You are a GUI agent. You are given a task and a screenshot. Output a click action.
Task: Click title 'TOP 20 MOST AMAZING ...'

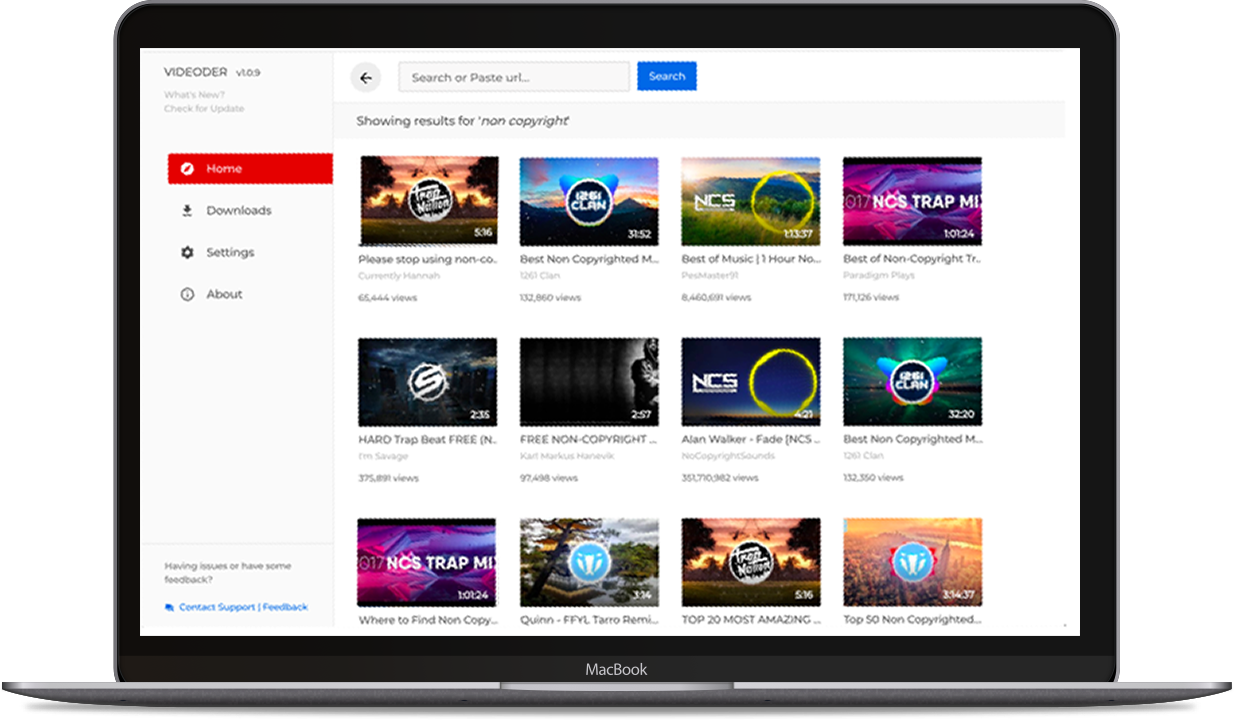coord(751,620)
